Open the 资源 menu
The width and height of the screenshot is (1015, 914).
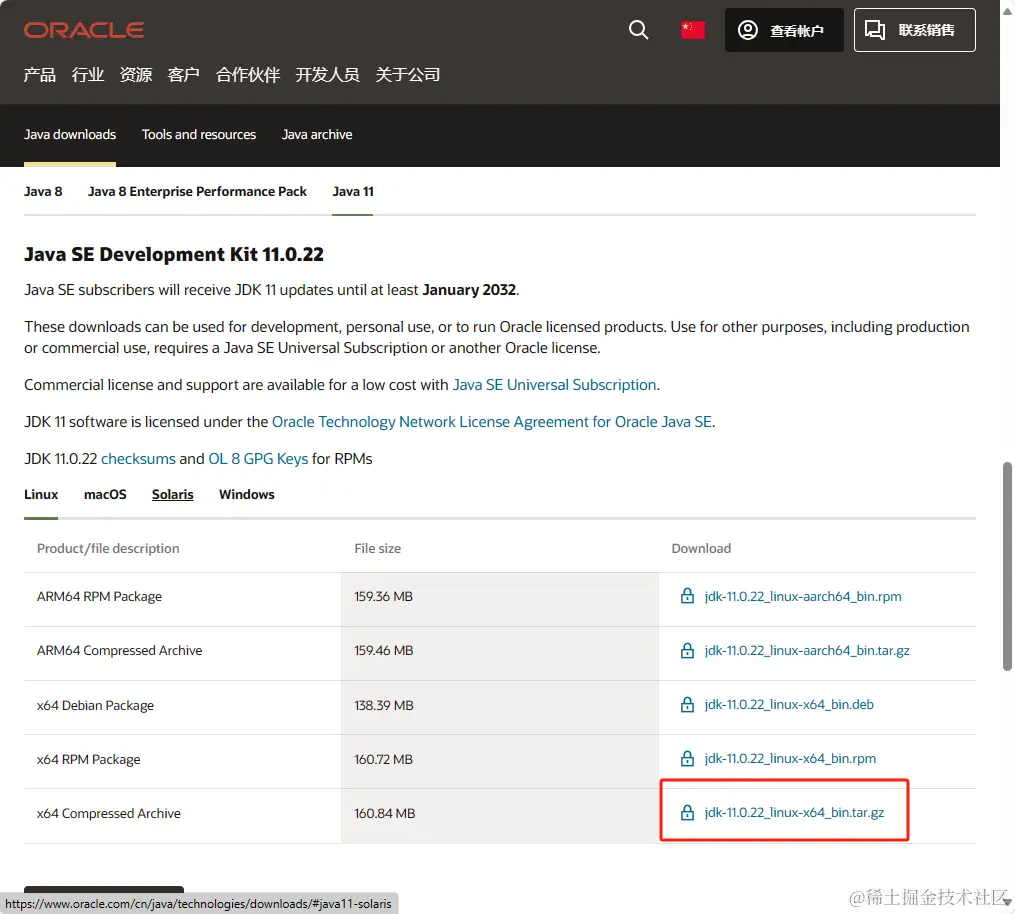pos(136,75)
